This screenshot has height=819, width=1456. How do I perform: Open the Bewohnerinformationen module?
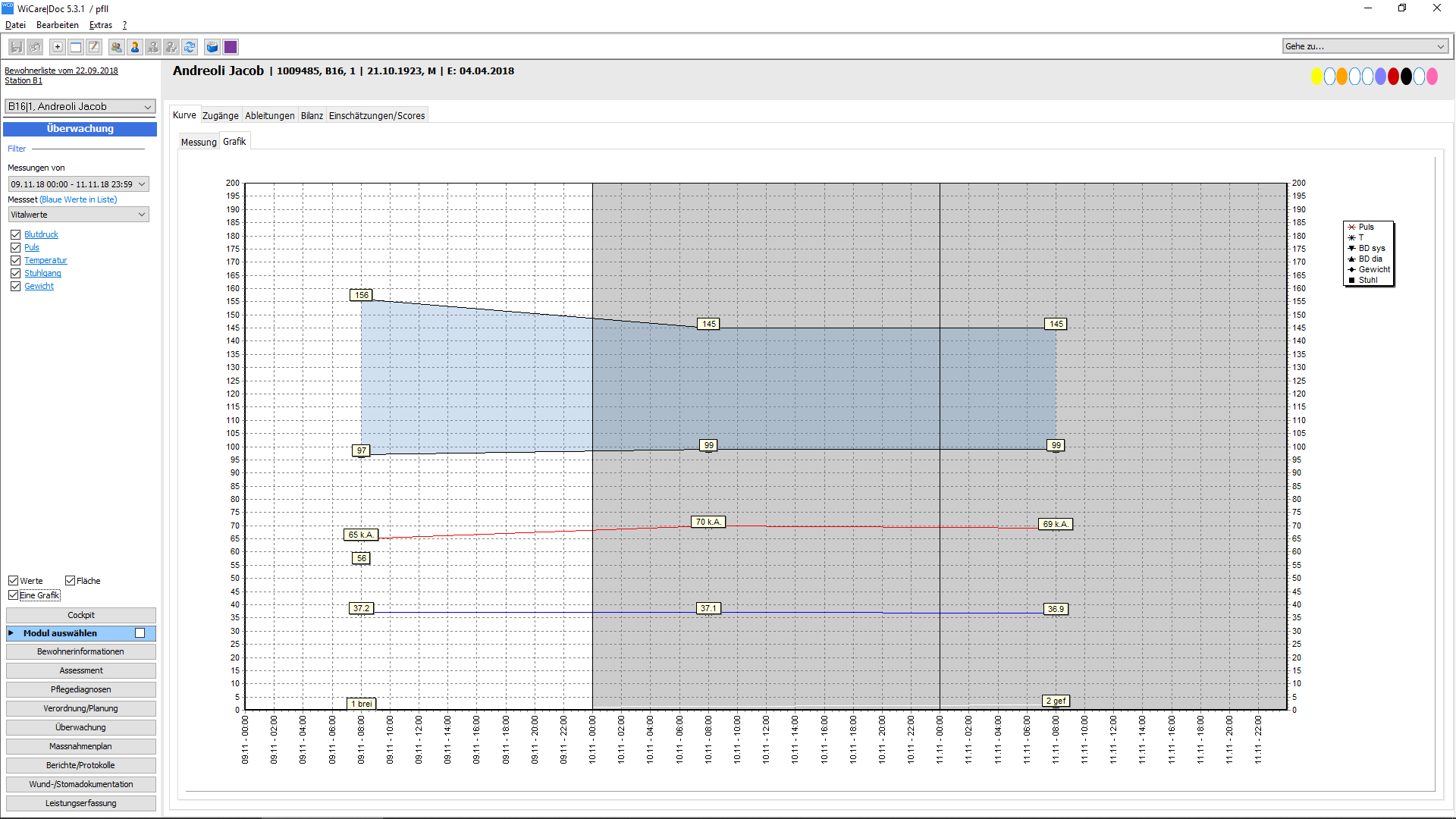81,652
